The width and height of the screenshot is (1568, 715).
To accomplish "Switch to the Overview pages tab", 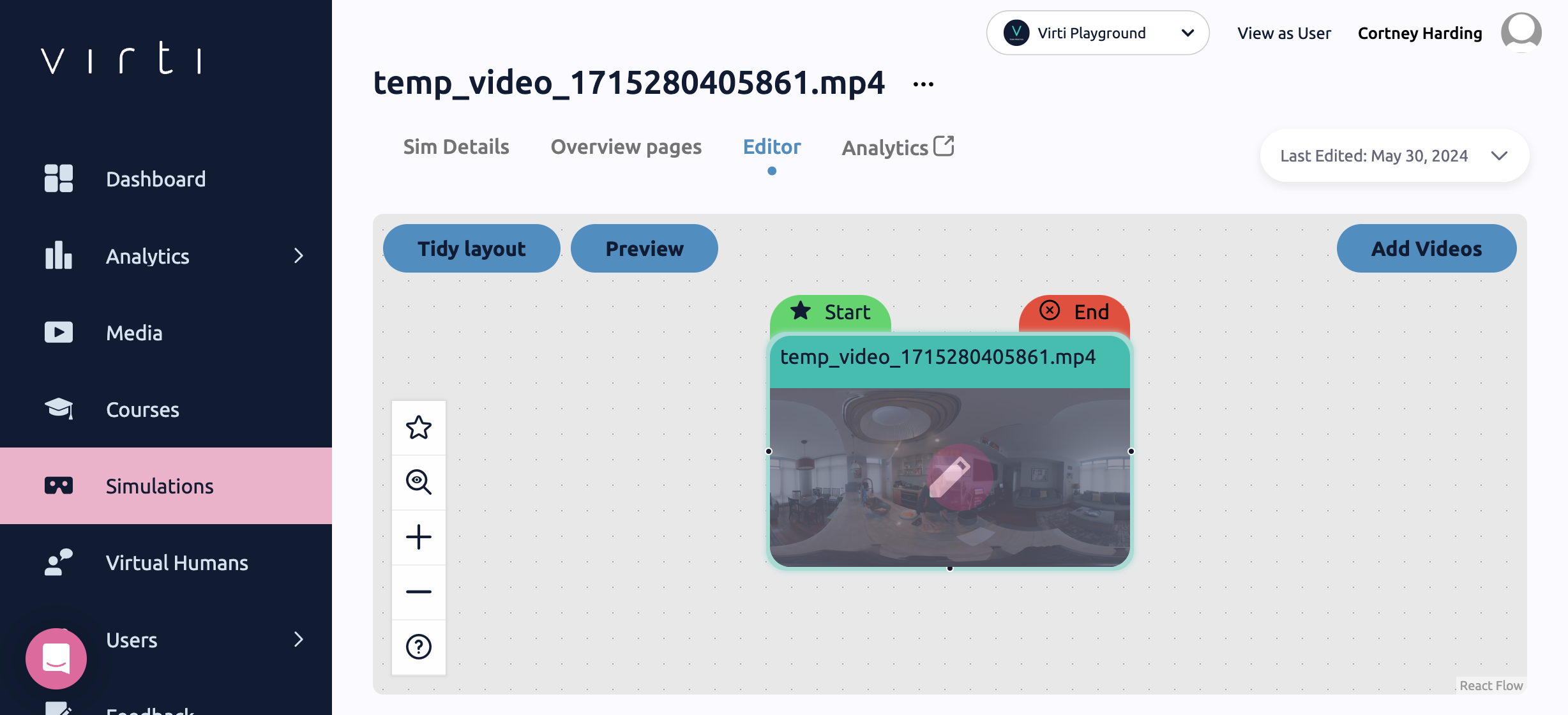I will click(x=626, y=147).
